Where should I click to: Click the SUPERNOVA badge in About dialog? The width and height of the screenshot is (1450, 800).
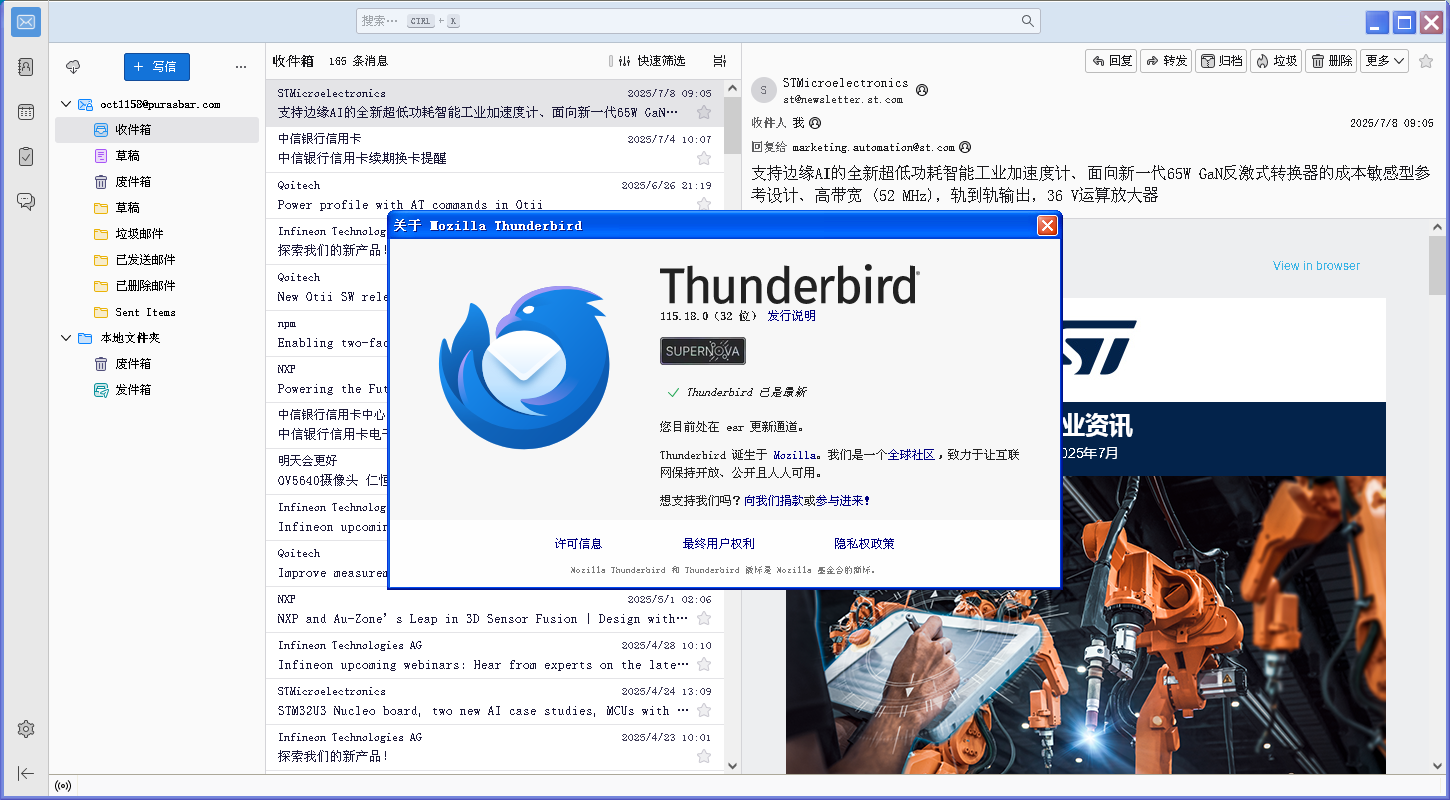coord(703,351)
